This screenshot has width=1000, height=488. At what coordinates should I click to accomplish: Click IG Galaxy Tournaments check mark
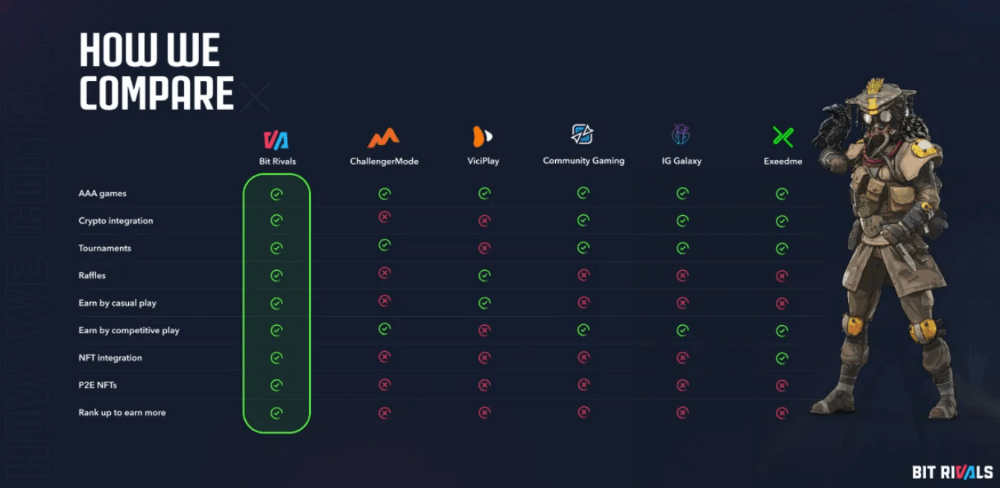pyautogui.click(x=682, y=248)
